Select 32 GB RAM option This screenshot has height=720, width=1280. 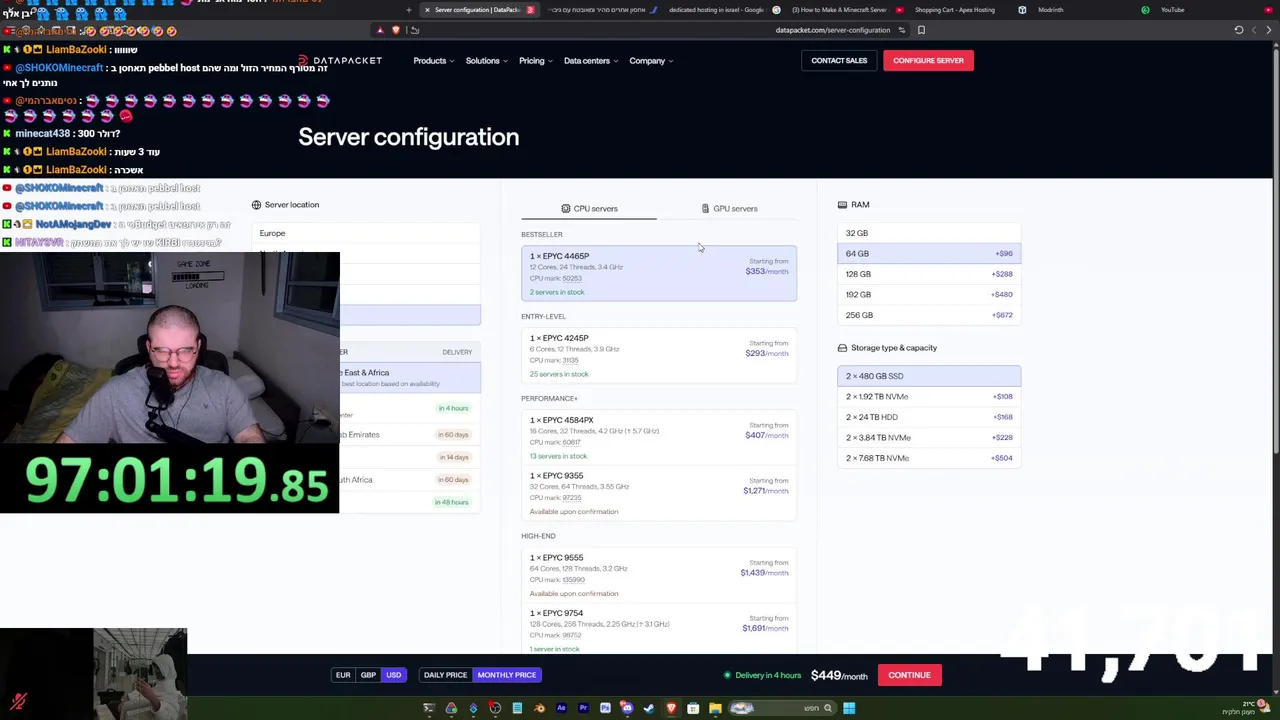click(929, 233)
